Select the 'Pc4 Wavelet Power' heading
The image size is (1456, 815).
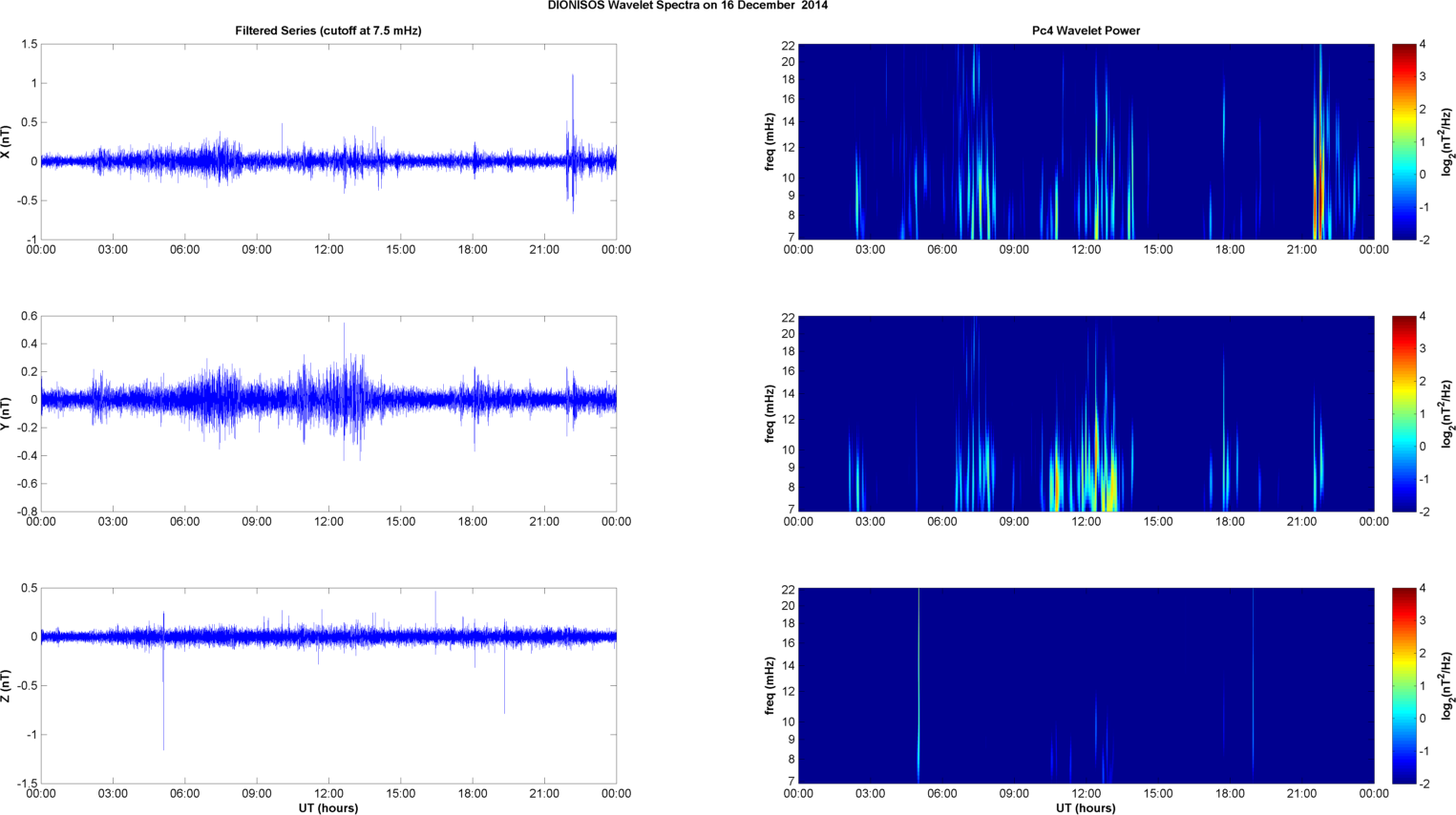point(1086,31)
